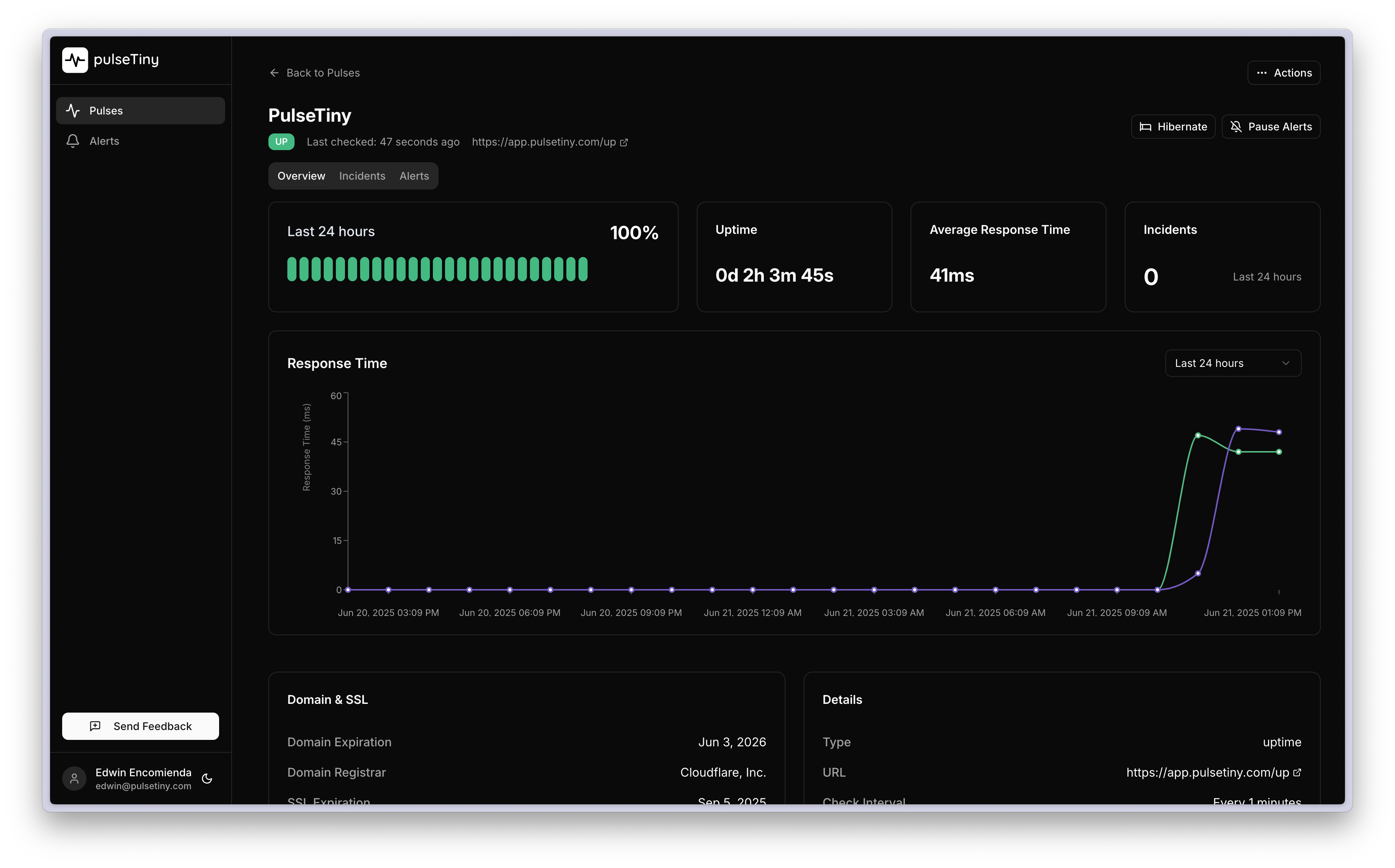Viewport: 1395px width, 868px height.
Task: Click the Domain Expiration date Jun 3, 2026
Action: (732, 742)
